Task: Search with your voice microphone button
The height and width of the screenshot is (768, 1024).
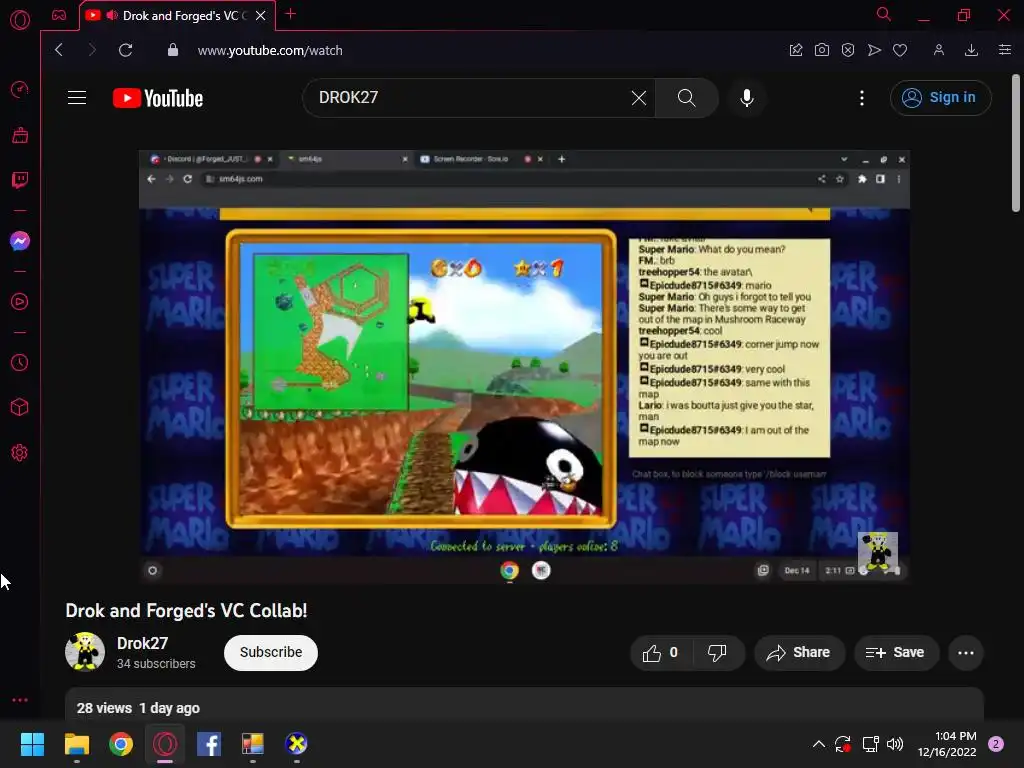Action: (746, 98)
